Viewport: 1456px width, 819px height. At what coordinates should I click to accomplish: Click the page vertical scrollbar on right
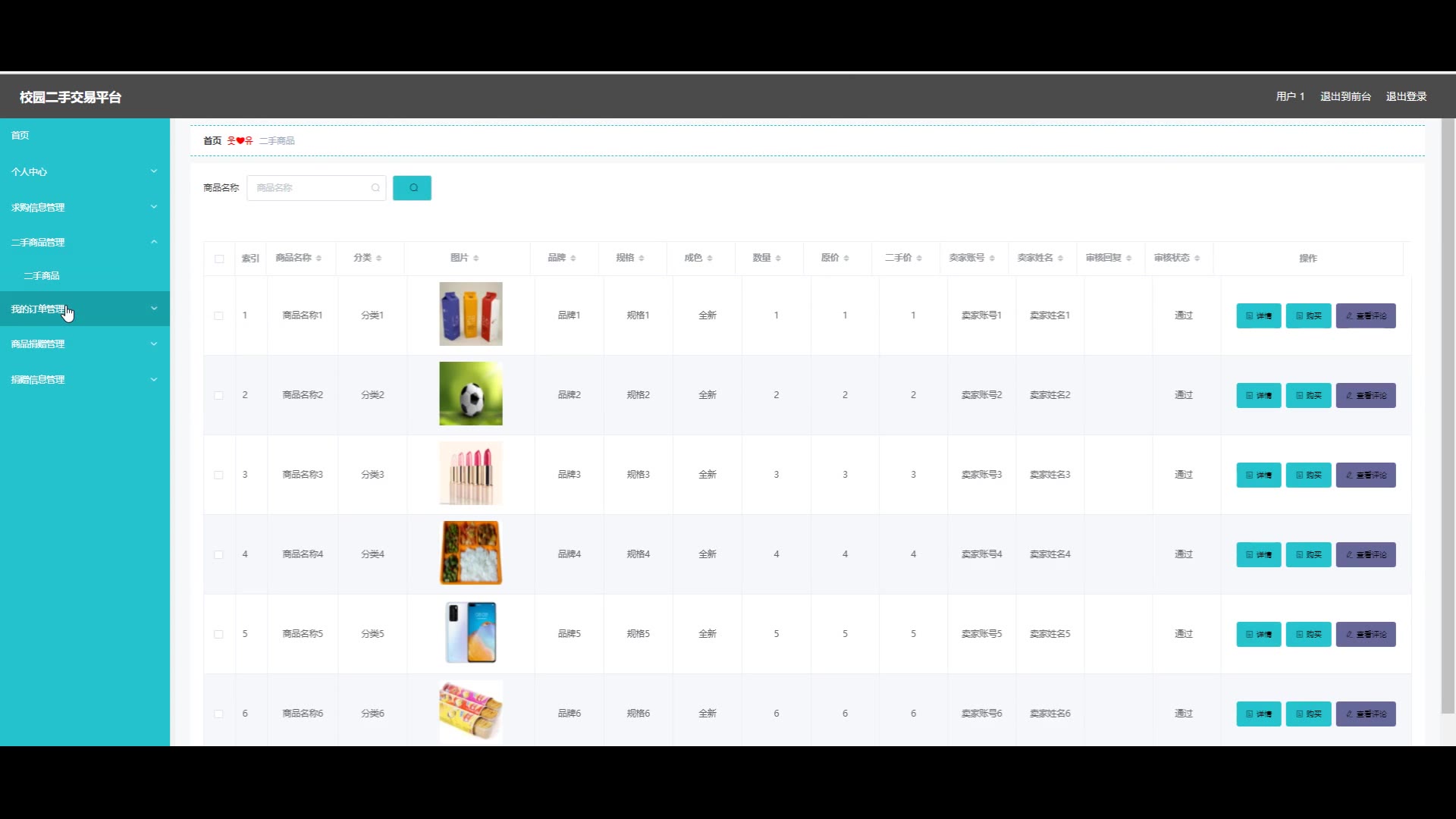pyautogui.click(x=1448, y=416)
